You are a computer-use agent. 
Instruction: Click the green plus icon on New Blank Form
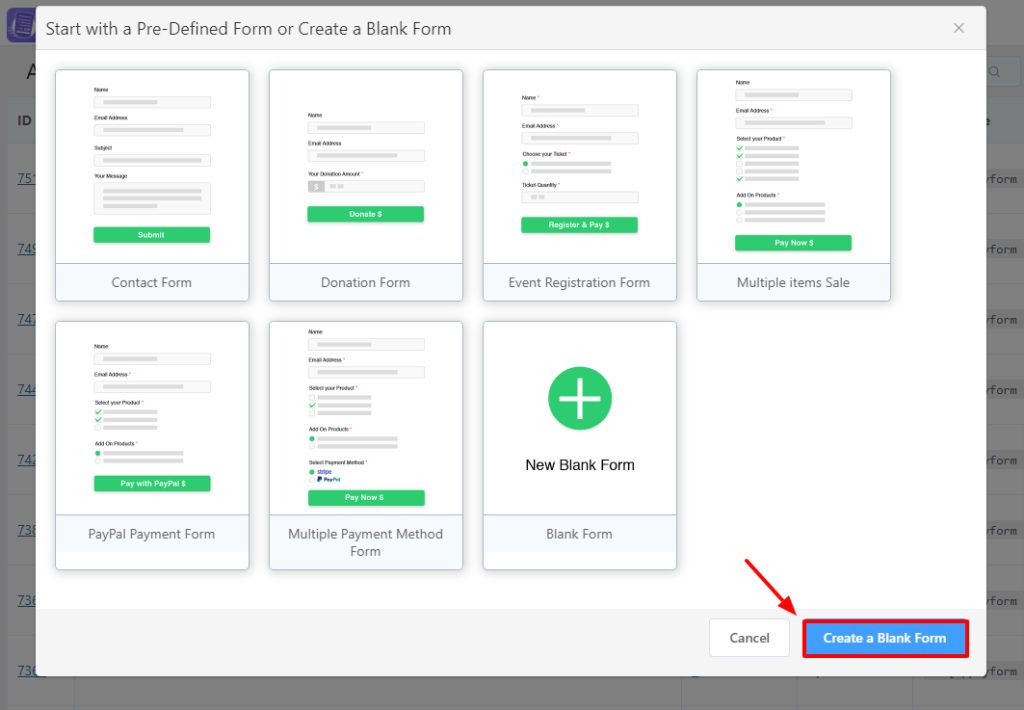click(x=579, y=398)
